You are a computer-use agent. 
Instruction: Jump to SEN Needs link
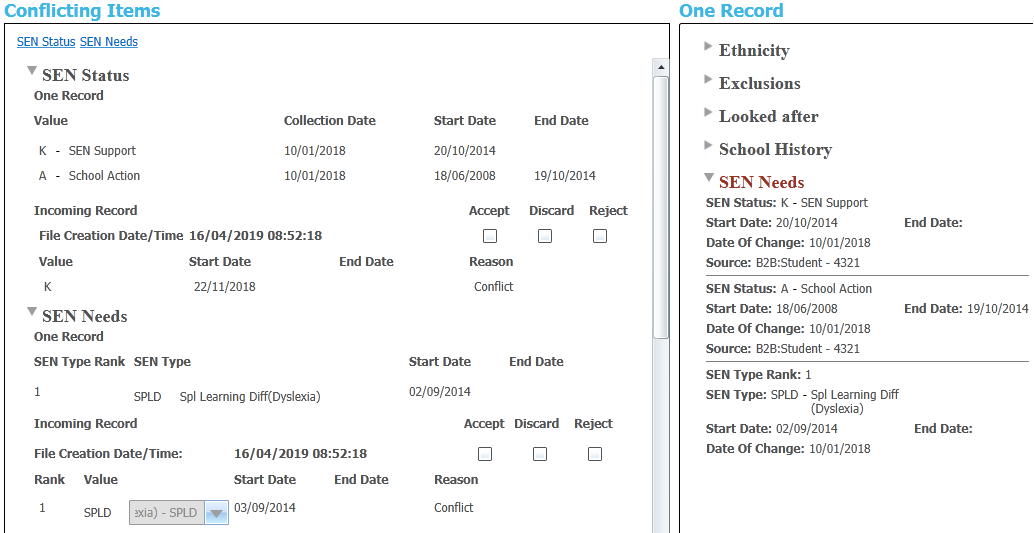109,42
